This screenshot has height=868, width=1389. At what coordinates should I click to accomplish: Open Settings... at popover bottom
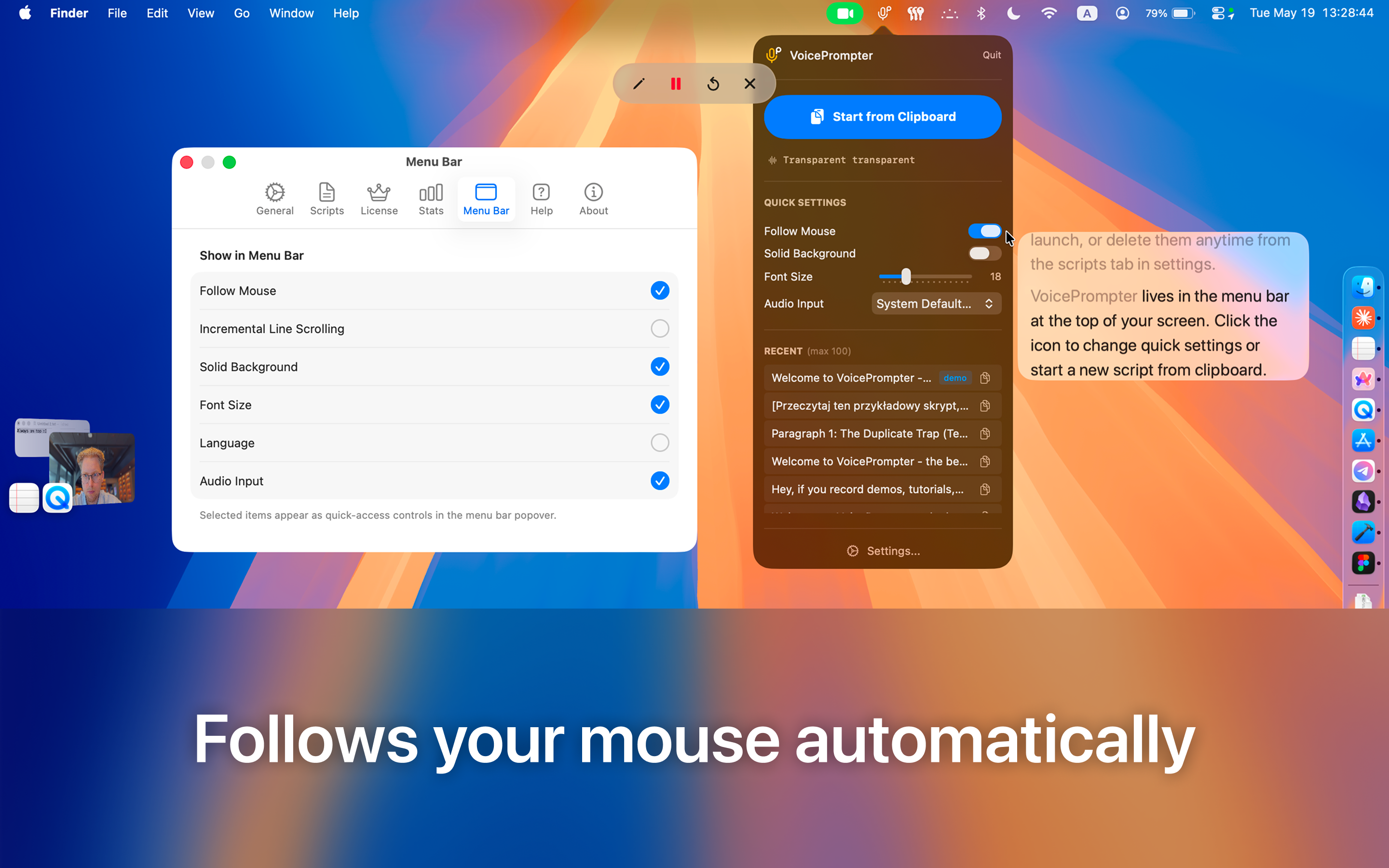pyautogui.click(x=883, y=551)
